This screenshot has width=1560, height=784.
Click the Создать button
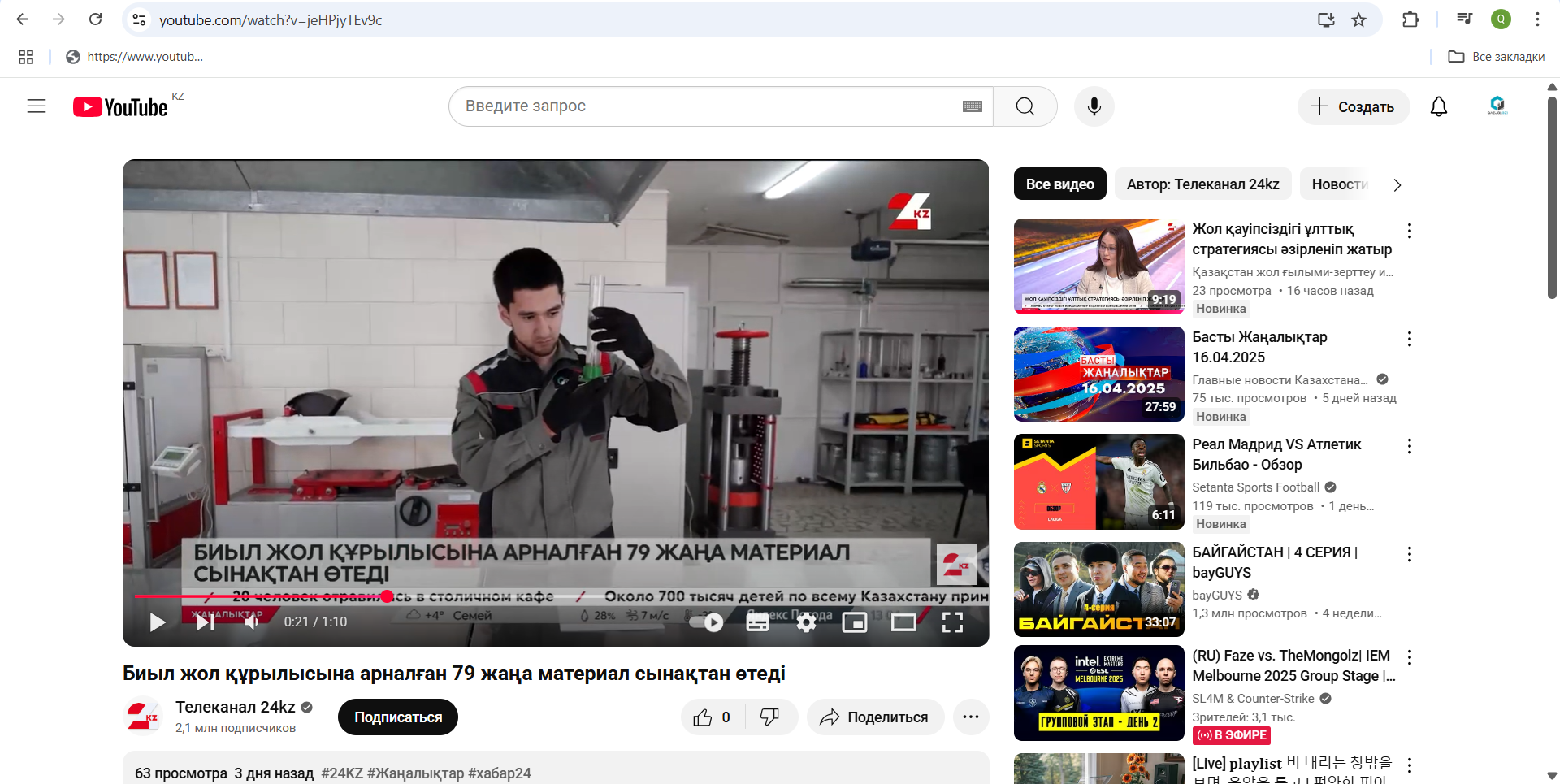tap(1354, 106)
